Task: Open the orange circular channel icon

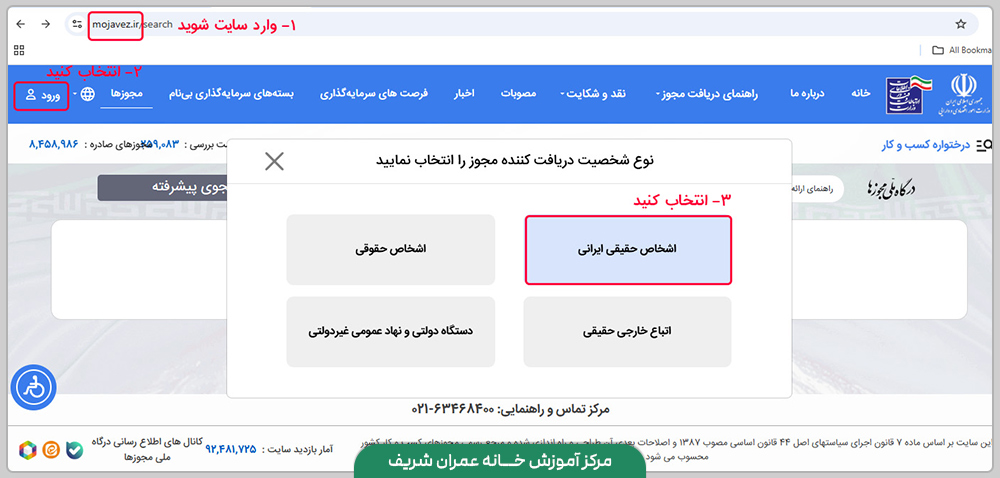Action: click(x=51, y=449)
